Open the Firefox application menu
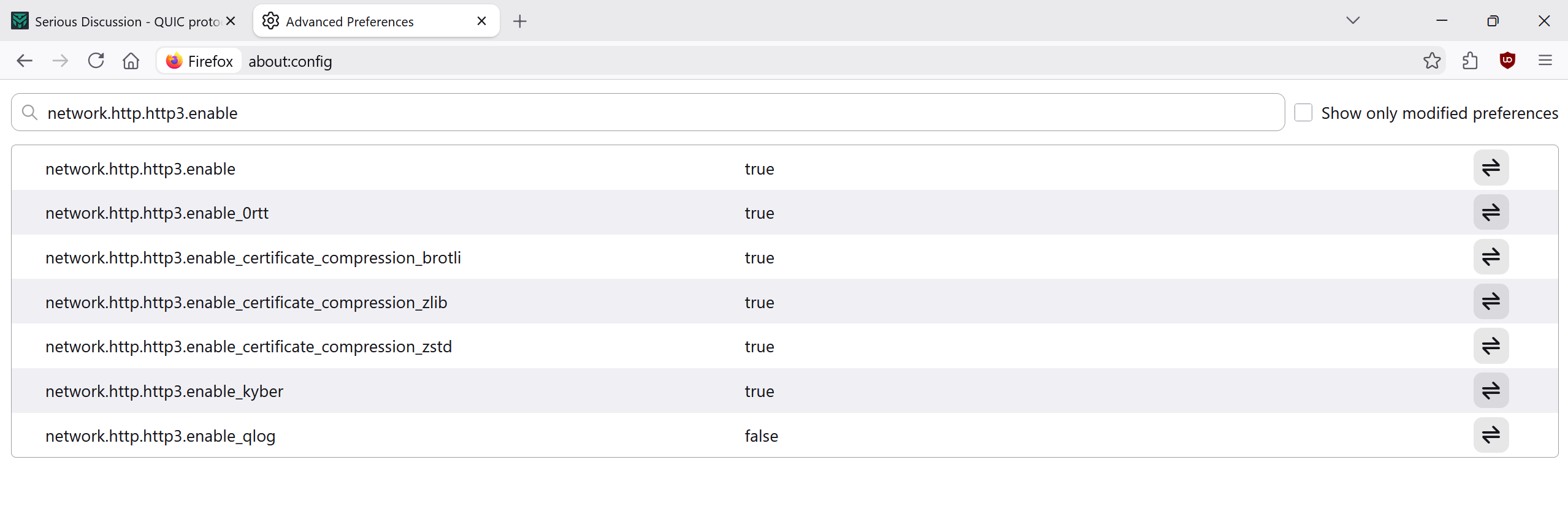 (x=1545, y=61)
